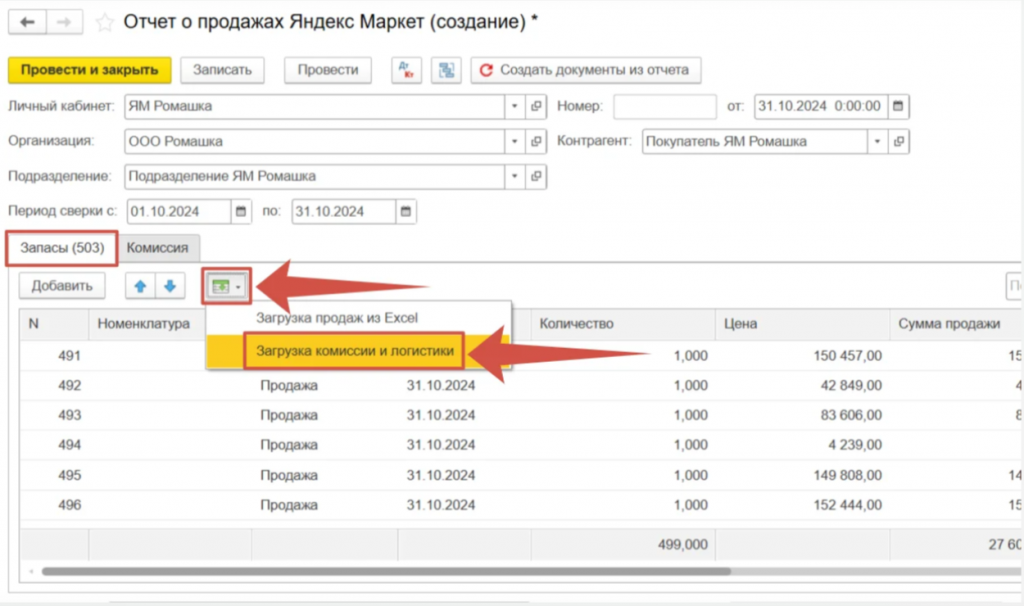Select Загрузка комиссии и логистики menu item
Image resolution: width=1024 pixels, height=606 pixels.
pos(354,351)
